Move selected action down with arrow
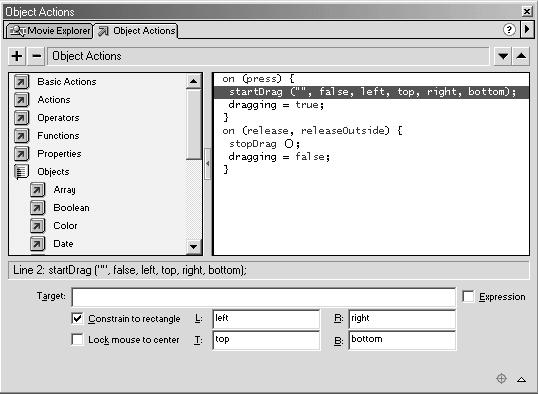538x394 pixels. coord(503,56)
